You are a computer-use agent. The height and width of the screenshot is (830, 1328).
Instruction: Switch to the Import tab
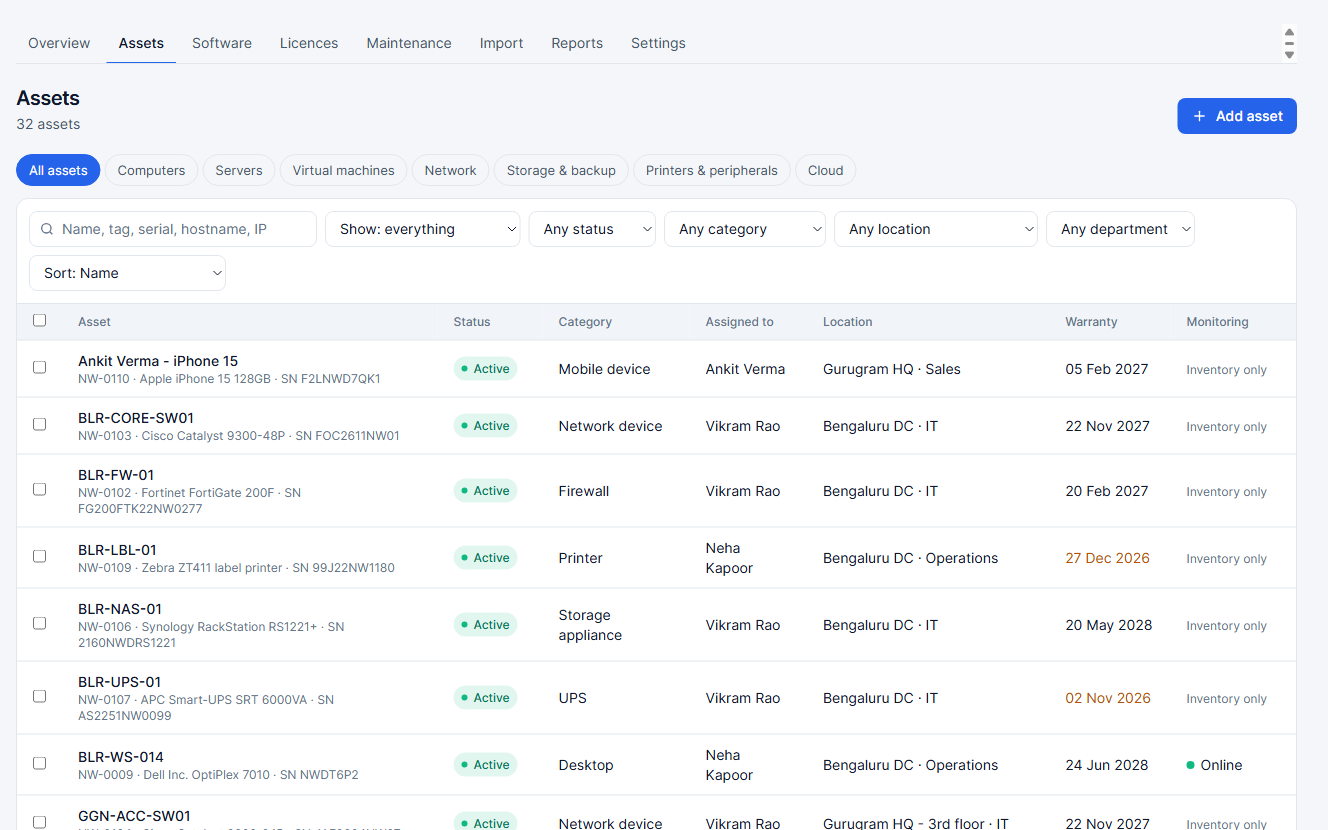502,43
